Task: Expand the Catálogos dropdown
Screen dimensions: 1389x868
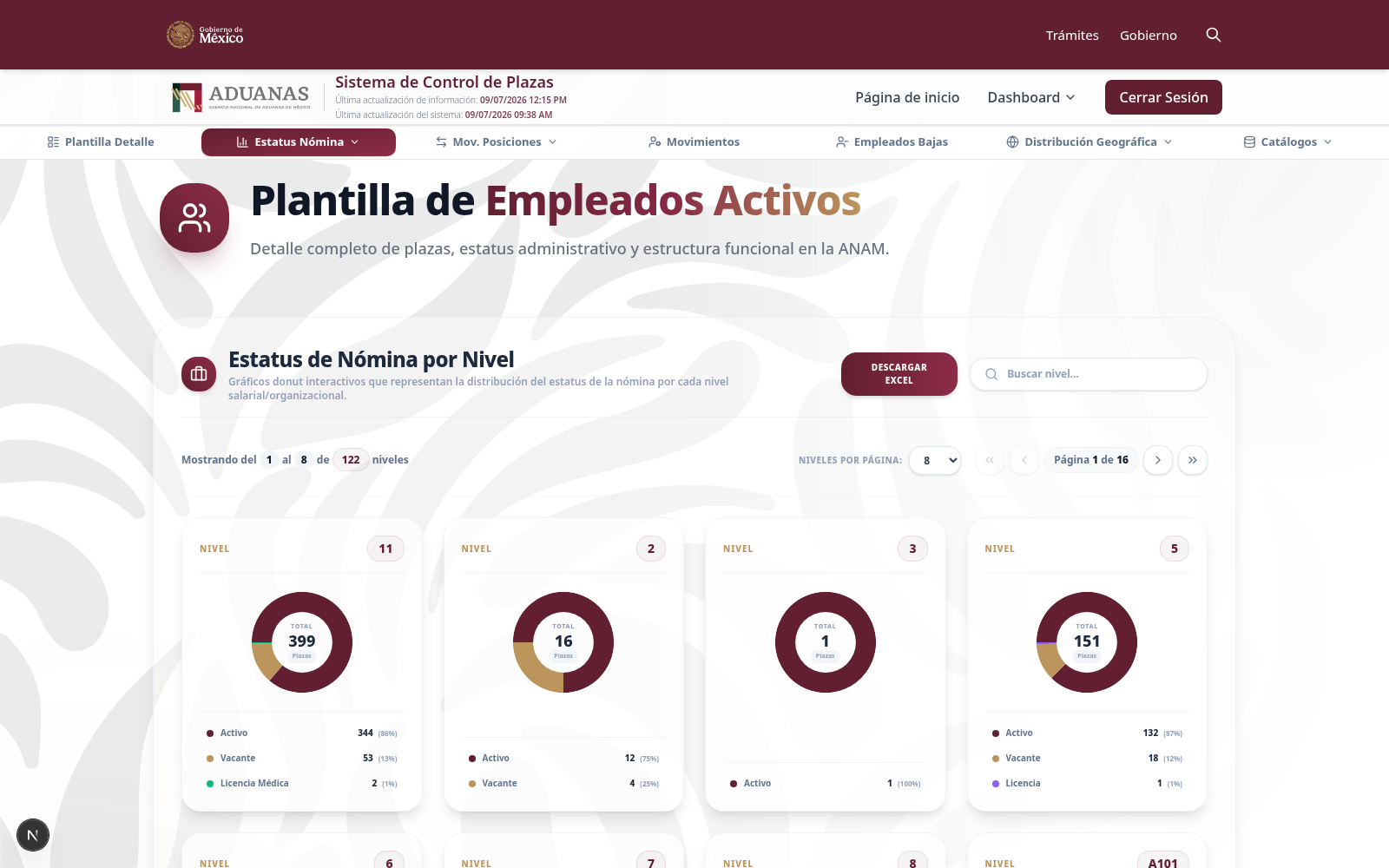Action: coord(1287,142)
